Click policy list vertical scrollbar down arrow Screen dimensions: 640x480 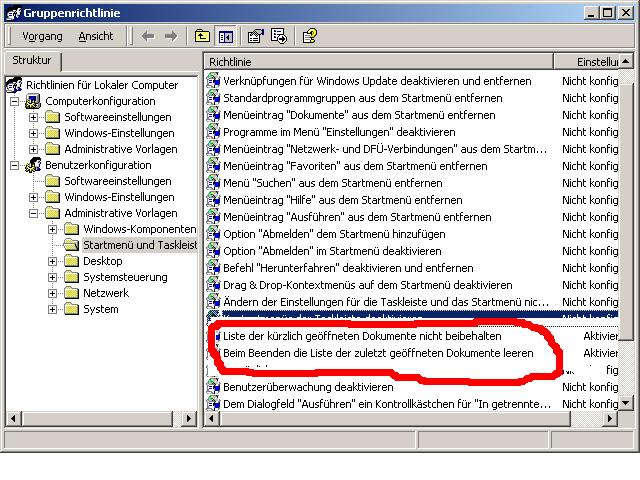point(626,404)
